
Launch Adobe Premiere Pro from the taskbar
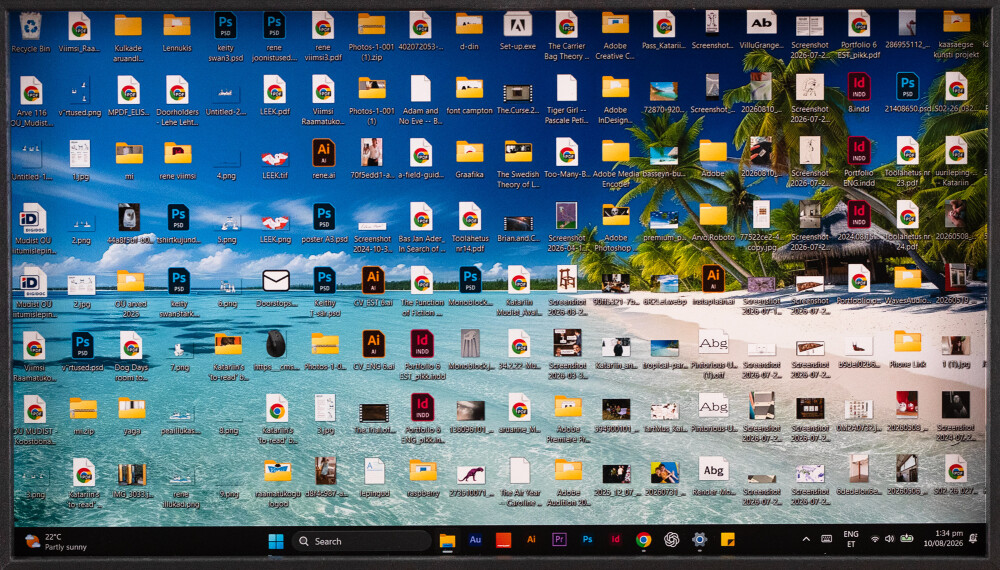click(559, 539)
